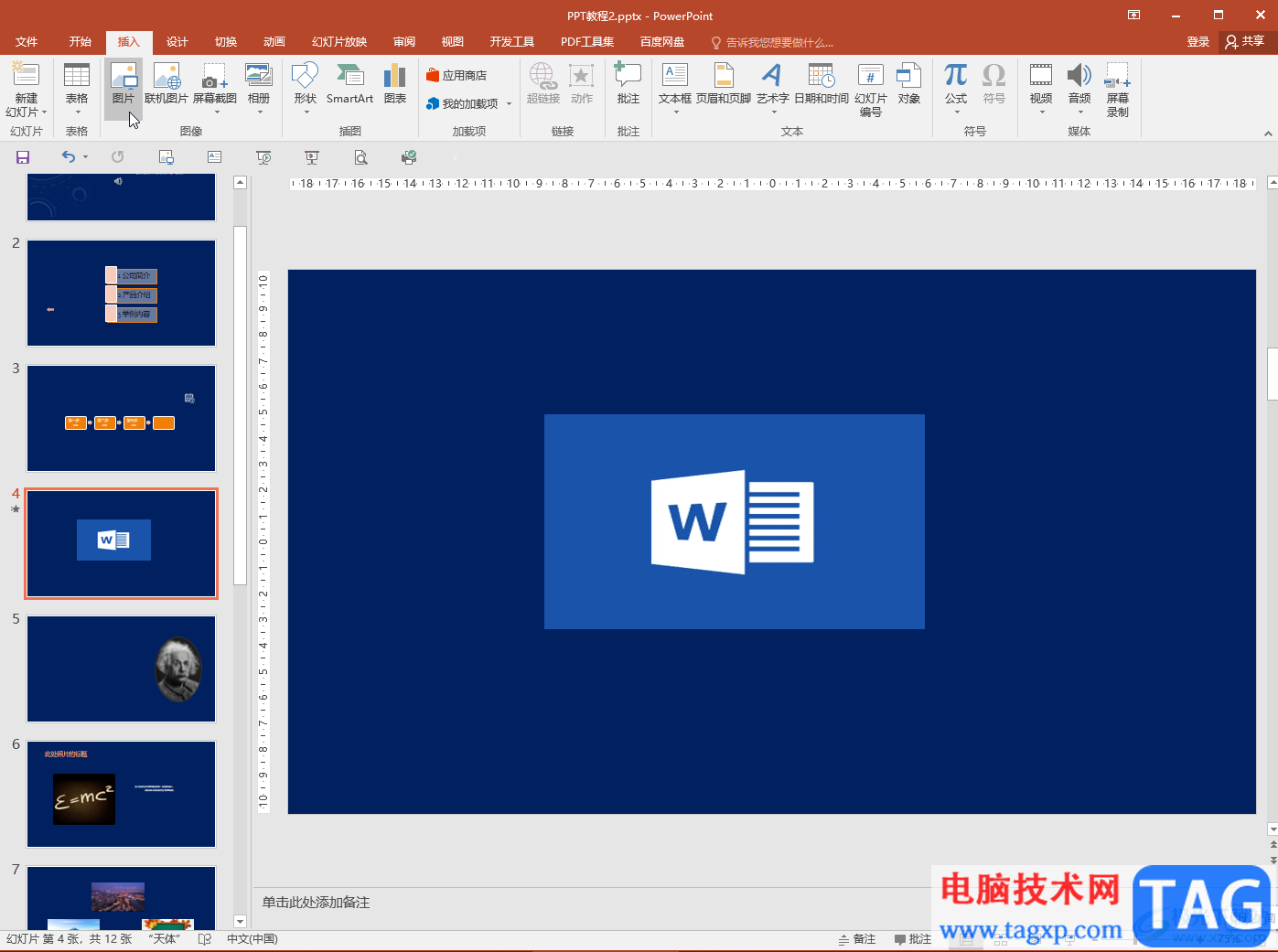Insert 日期和时间 date and time
The width and height of the screenshot is (1278, 952).
tap(822, 84)
